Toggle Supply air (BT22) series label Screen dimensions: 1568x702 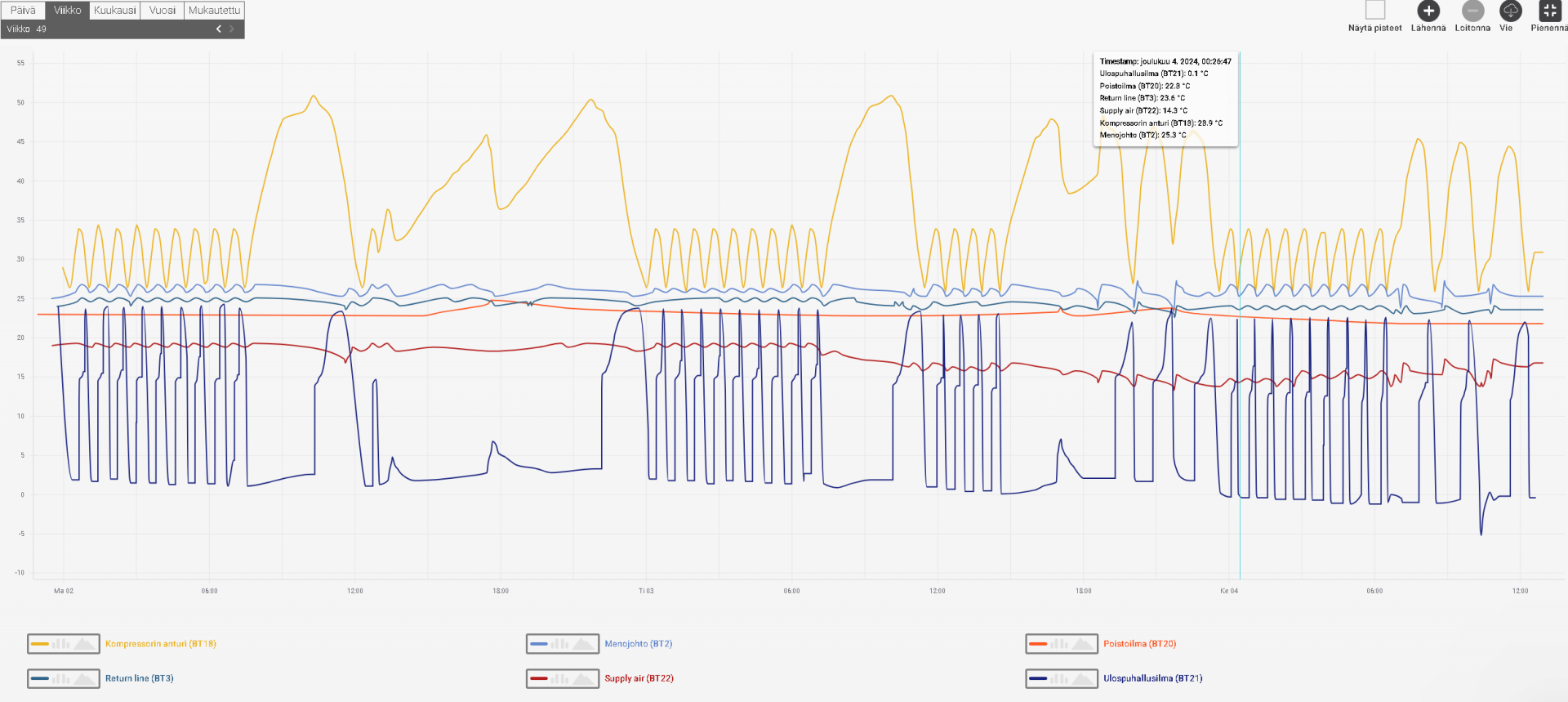(639, 678)
